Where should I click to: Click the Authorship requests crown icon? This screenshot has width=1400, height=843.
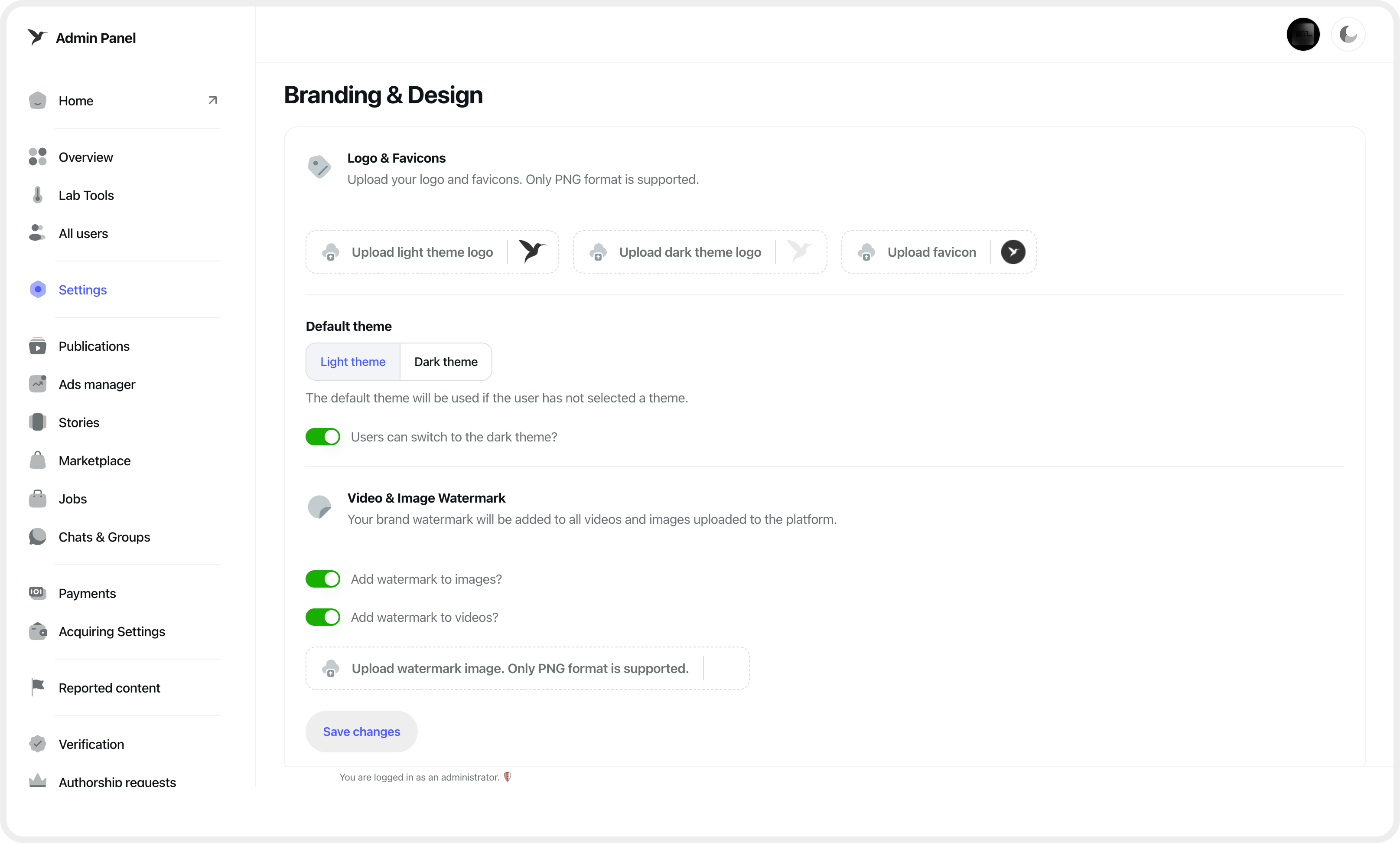[x=37, y=781]
